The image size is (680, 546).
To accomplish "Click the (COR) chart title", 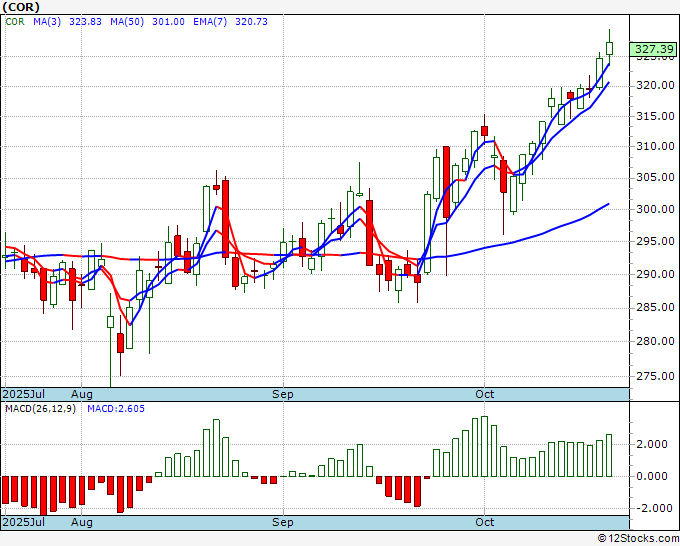I will click(x=21, y=7).
